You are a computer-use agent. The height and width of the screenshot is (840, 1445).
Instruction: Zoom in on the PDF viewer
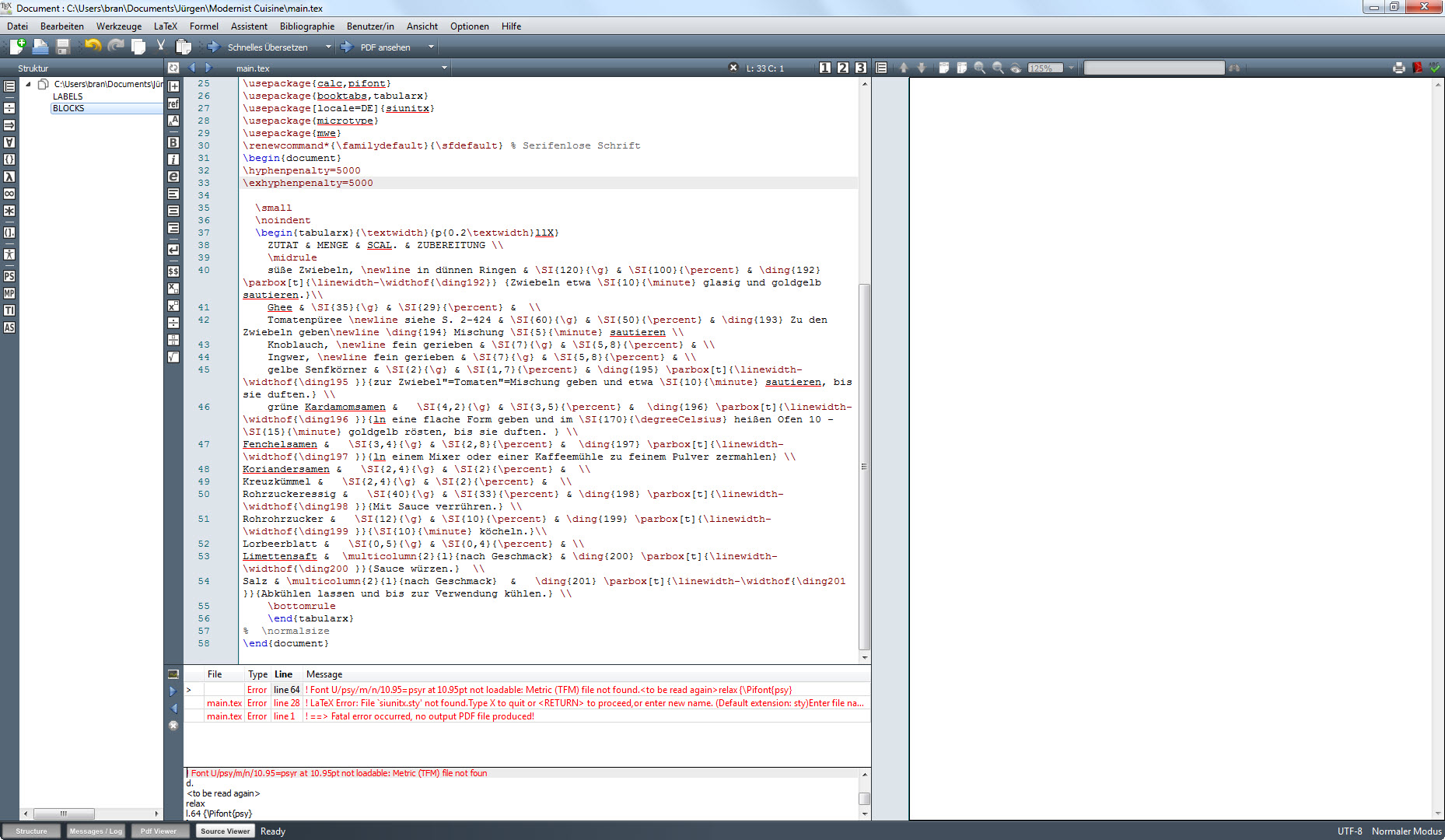(x=980, y=68)
